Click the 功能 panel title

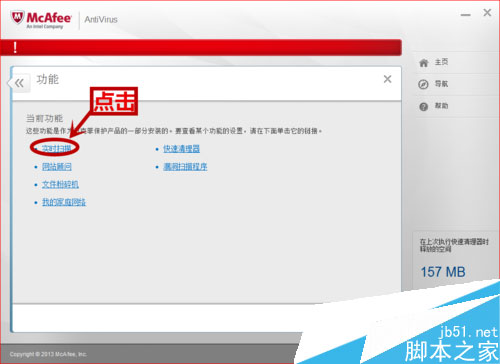click(48, 79)
